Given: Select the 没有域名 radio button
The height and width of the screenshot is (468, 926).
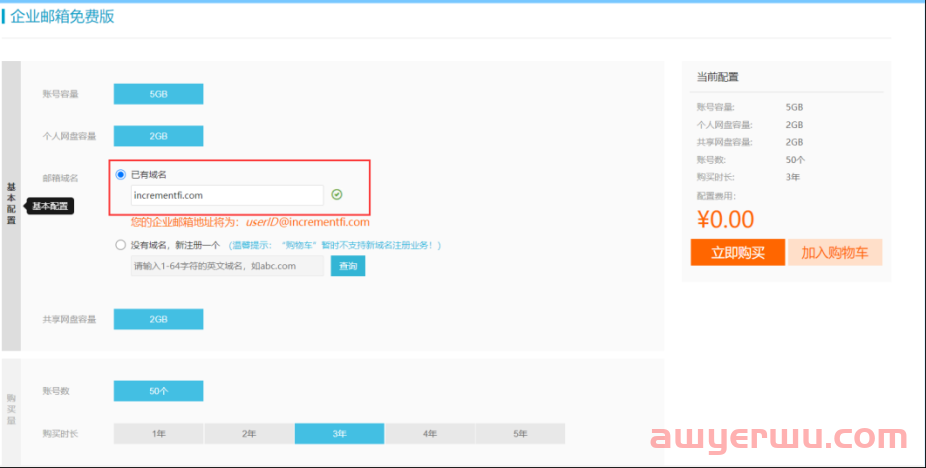Looking at the screenshot, I should 121,244.
